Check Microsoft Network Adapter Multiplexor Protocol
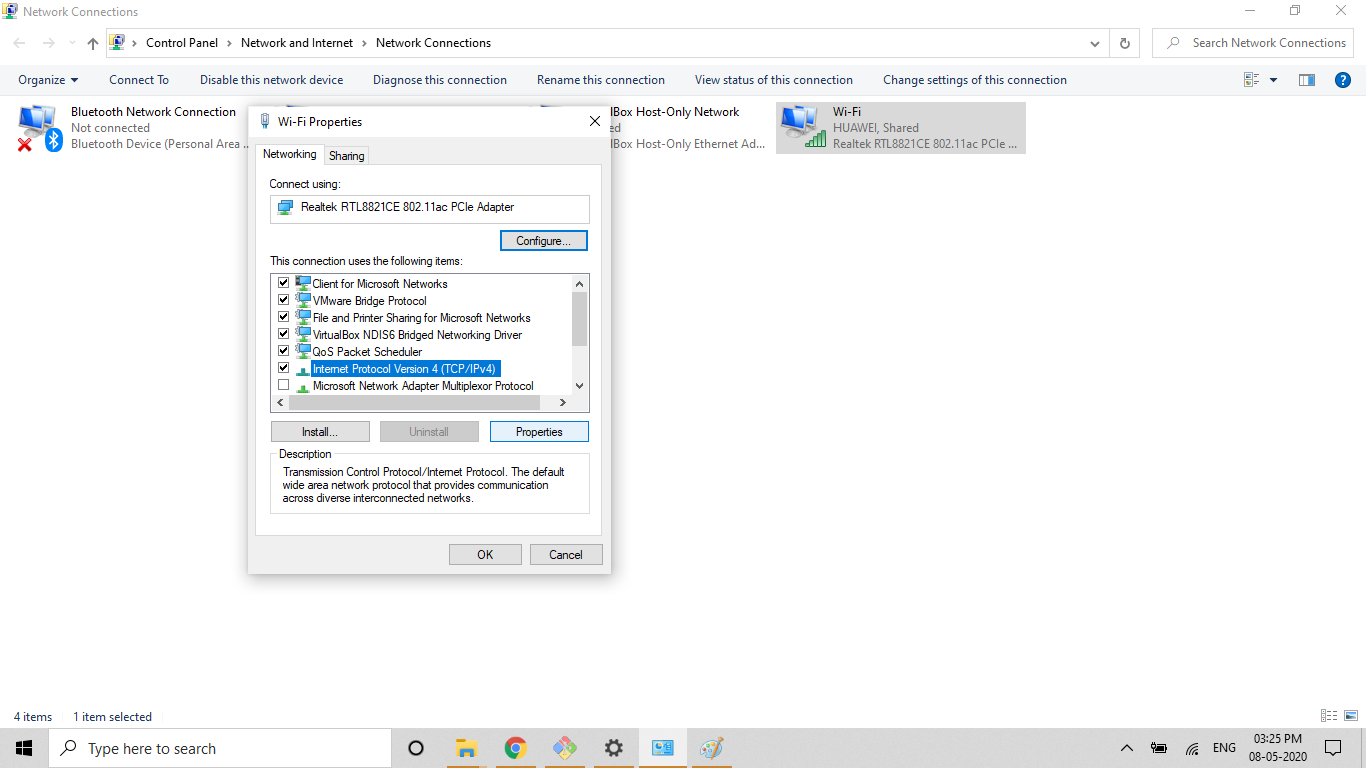1366x768 pixels. (x=283, y=385)
